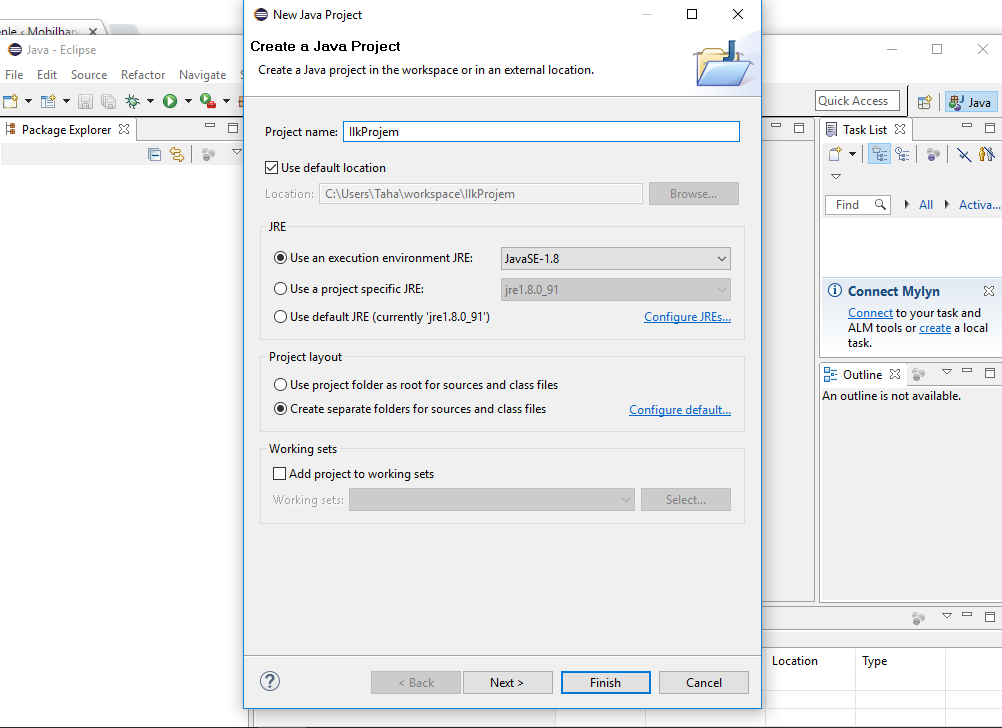Click the Debug bug icon
Screen dimensions: 1002x728
pyautogui.click(x=132, y=101)
